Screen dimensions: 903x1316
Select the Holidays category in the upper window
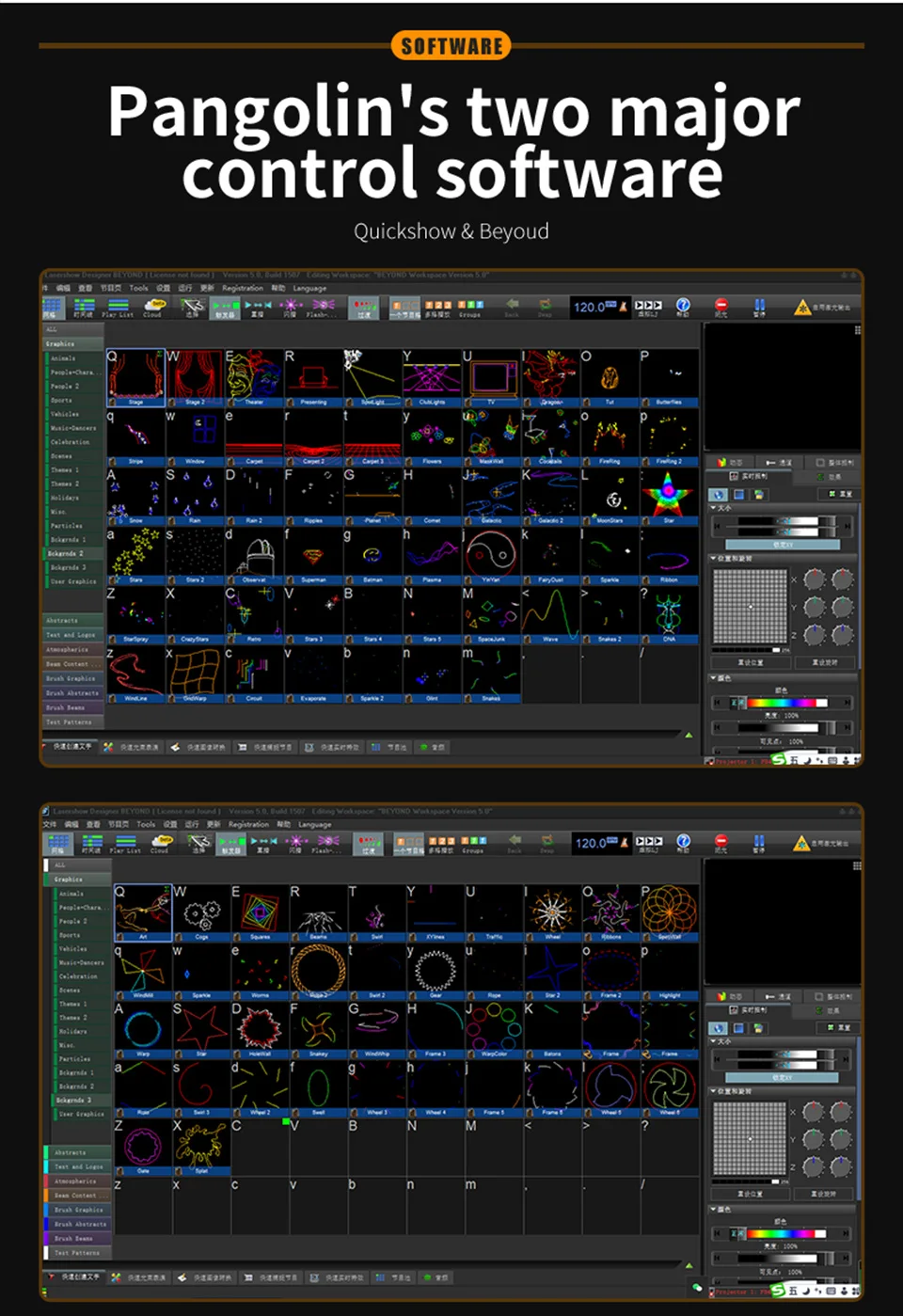pyautogui.click(x=74, y=498)
